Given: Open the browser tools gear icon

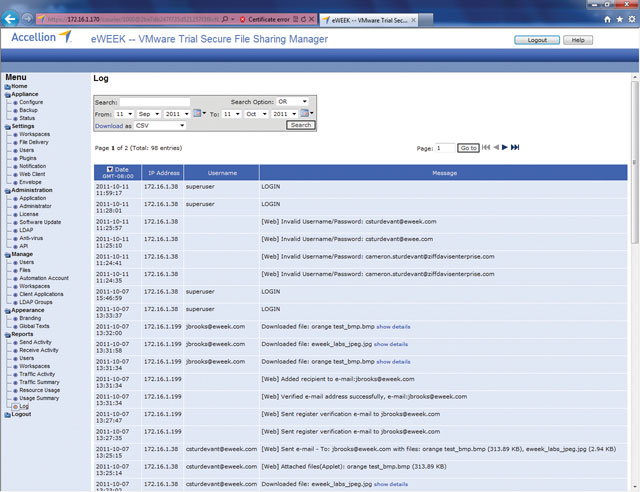Looking at the screenshot, I should [x=632, y=19].
